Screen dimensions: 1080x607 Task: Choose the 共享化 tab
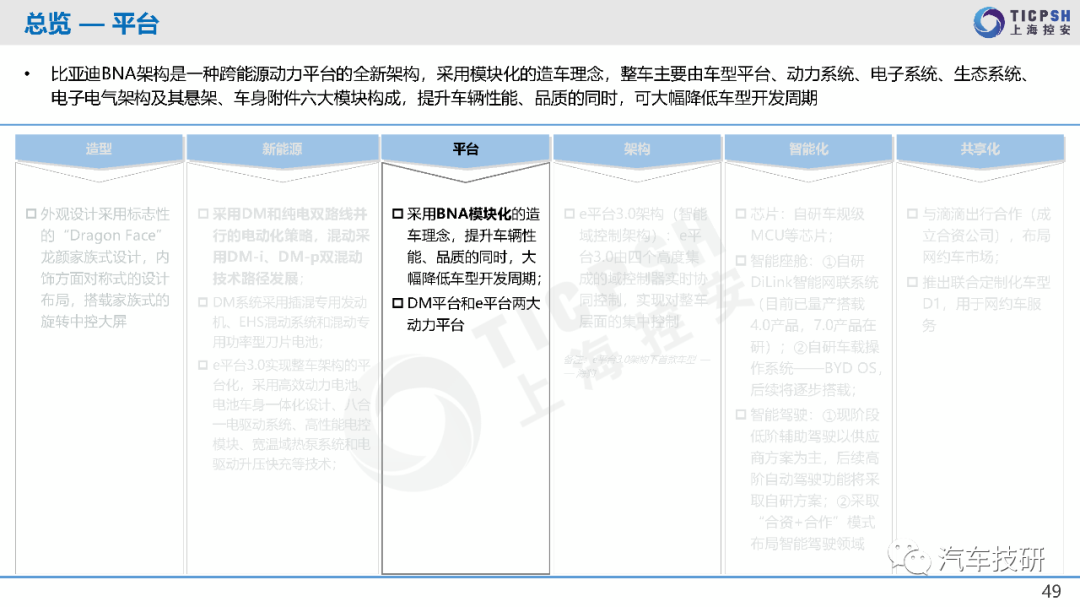(x=980, y=149)
